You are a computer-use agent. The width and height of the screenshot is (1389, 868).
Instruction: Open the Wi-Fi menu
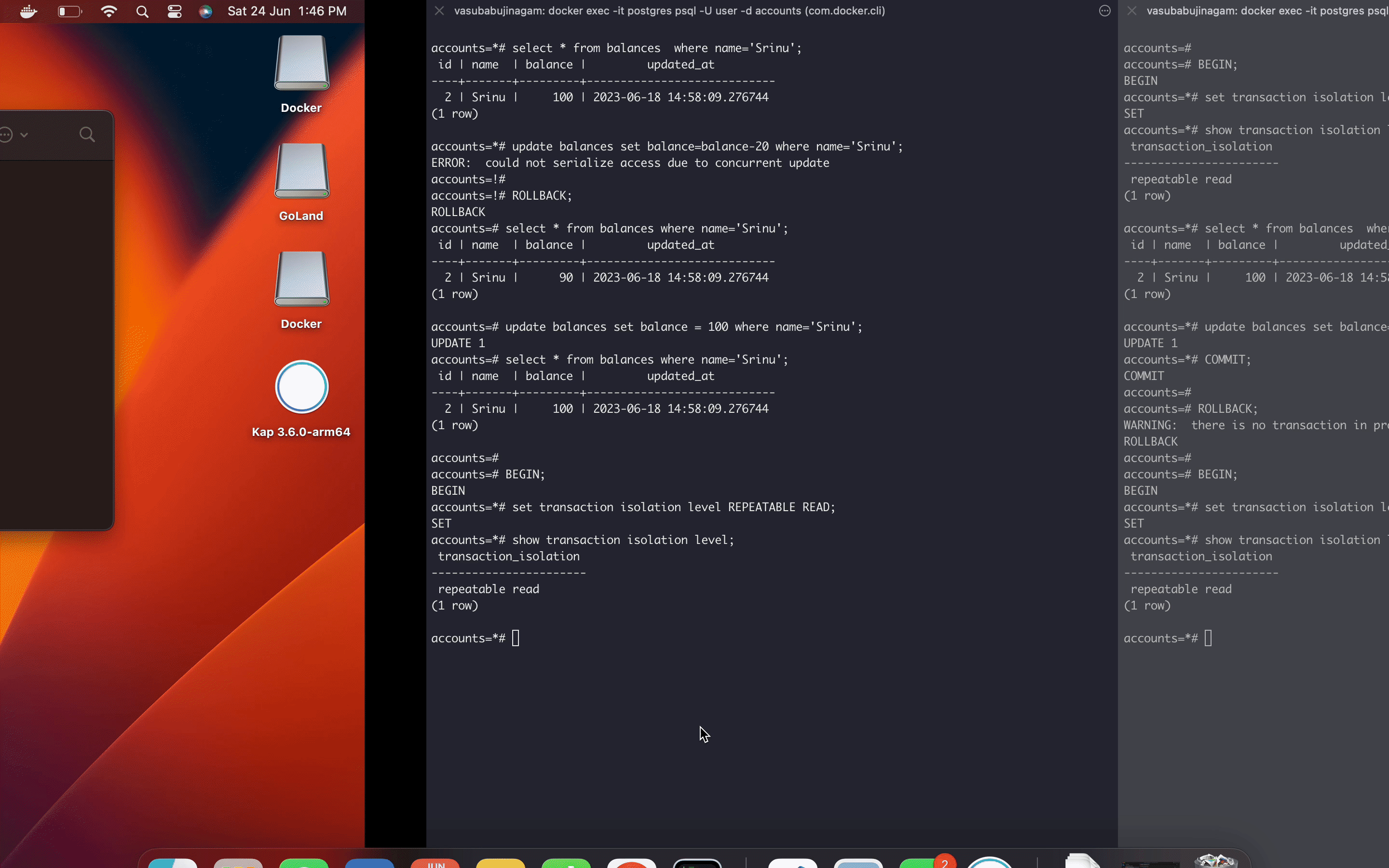point(109,11)
